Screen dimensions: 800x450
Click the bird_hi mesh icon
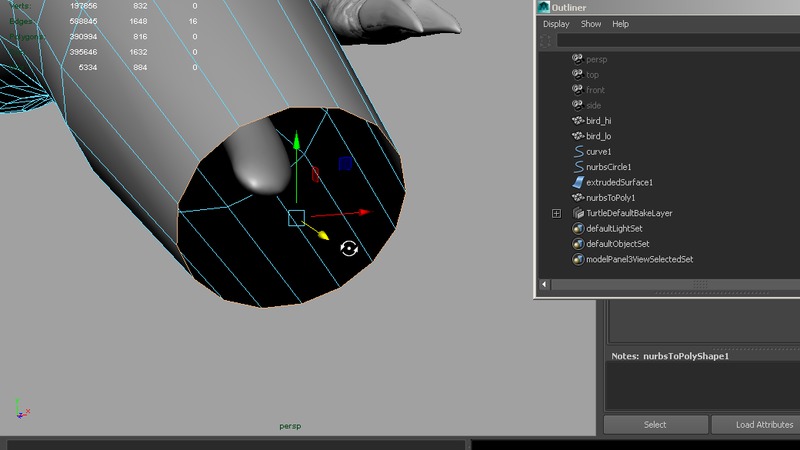[578, 121]
